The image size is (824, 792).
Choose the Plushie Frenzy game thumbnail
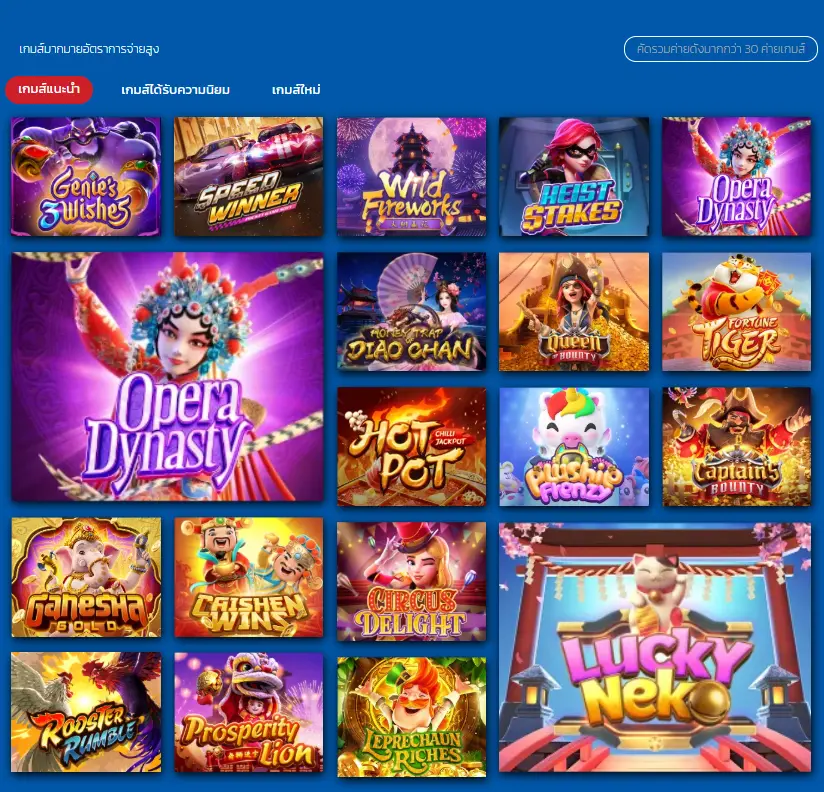point(574,447)
